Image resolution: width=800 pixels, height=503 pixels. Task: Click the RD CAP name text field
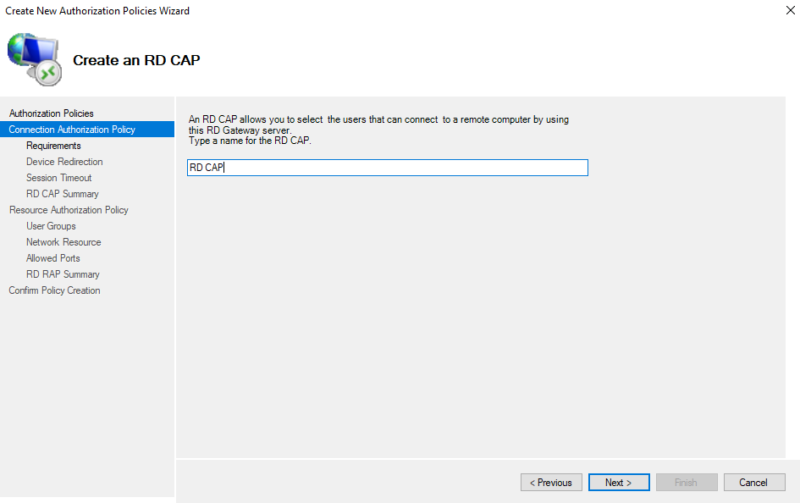pos(387,168)
